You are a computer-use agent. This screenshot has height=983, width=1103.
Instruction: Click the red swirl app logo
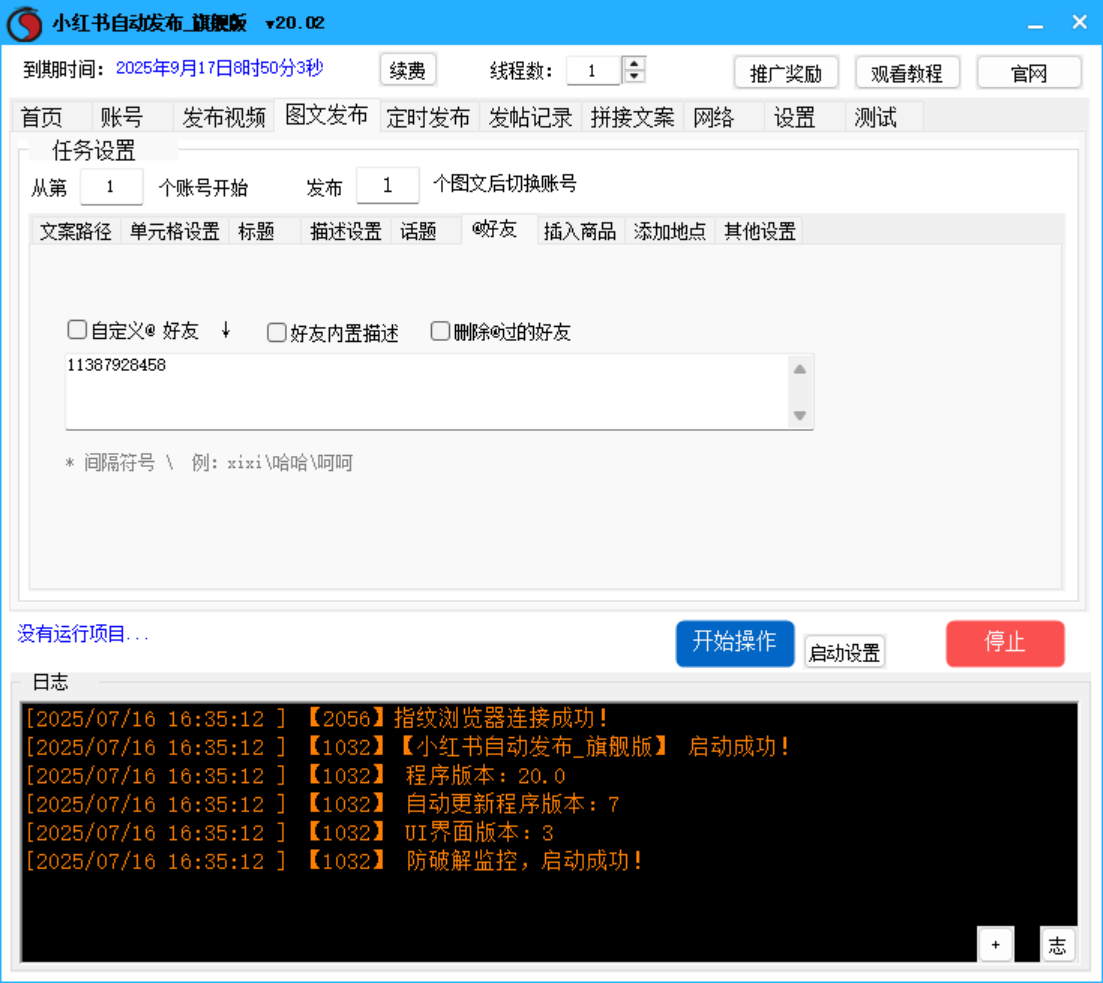tap(25, 23)
